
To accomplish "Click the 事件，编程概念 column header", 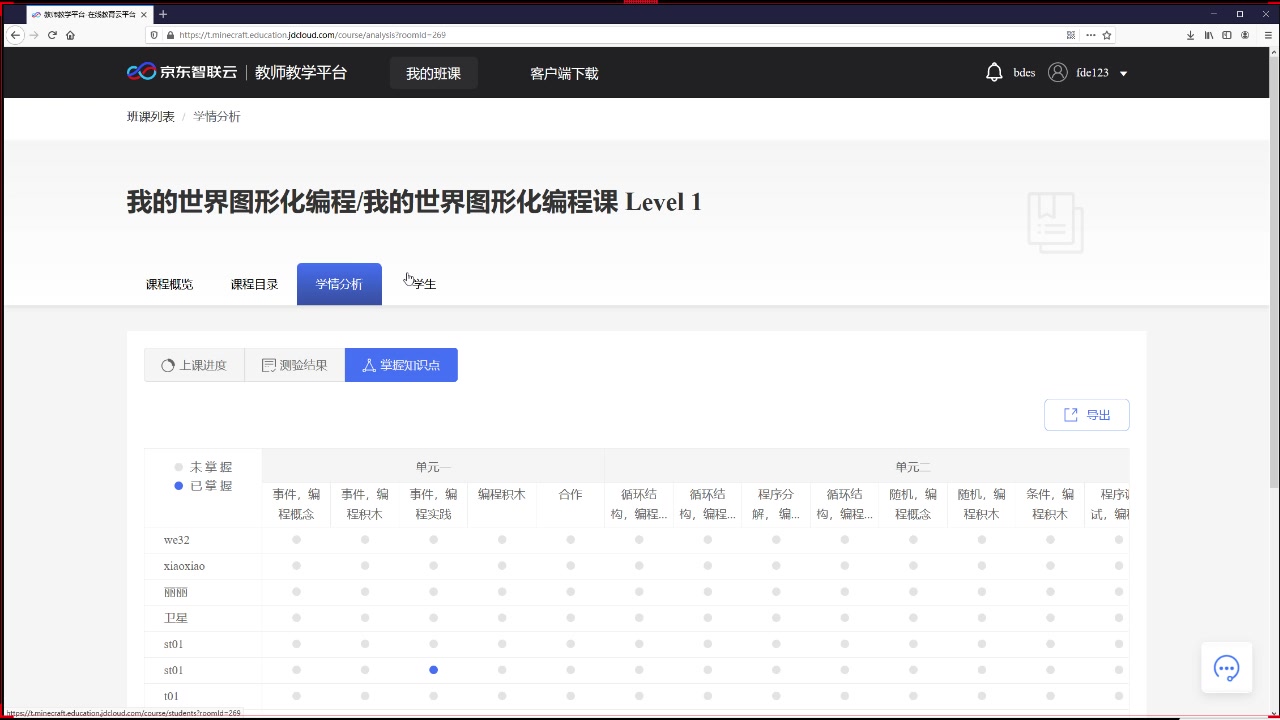I will (296, 504).
